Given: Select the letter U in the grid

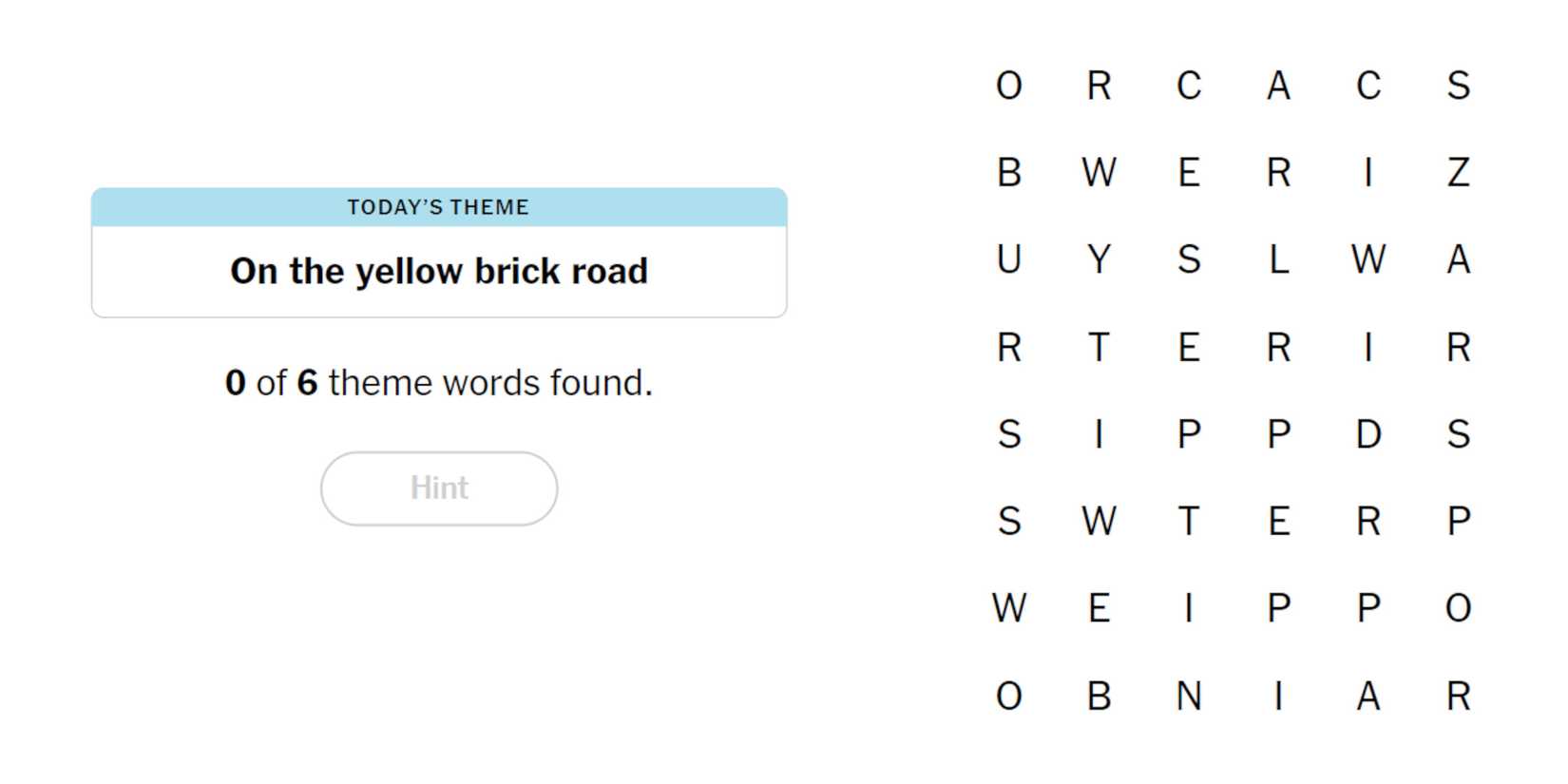Looking at the screenshot, I should 1008,259.
